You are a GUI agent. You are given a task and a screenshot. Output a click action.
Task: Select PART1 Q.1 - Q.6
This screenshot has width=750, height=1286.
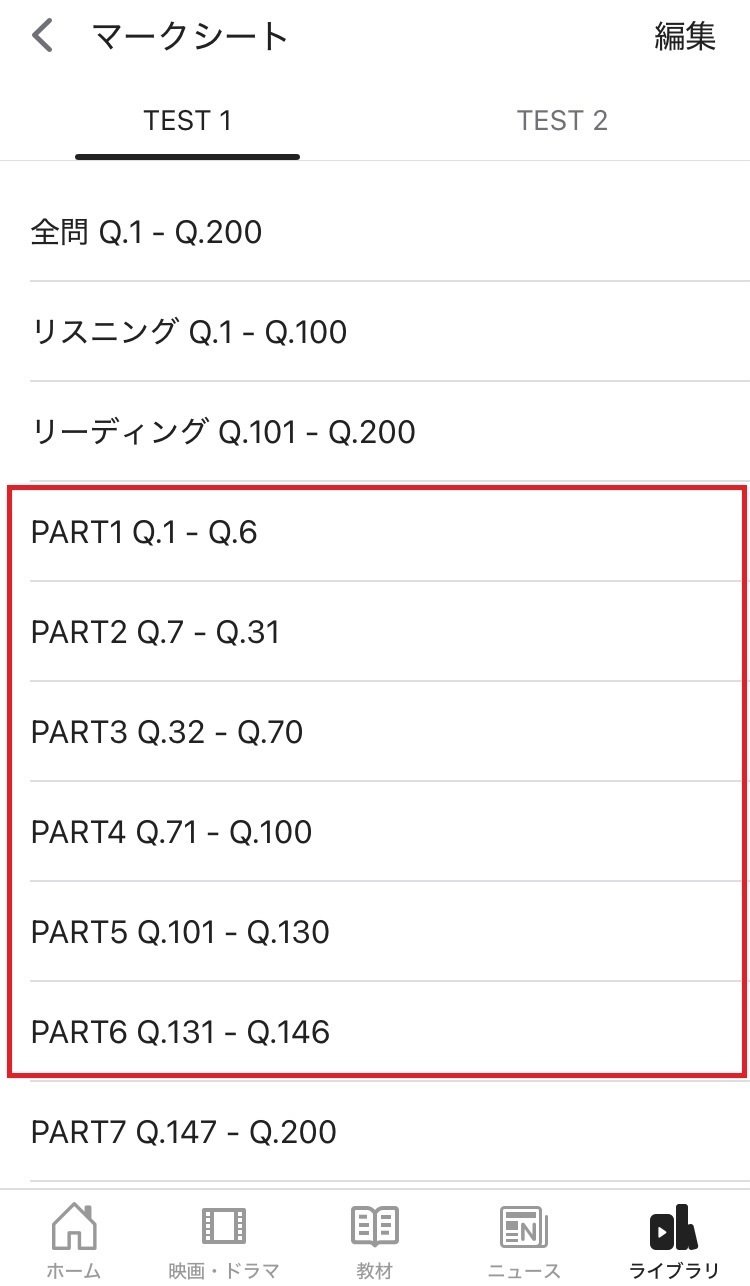[x=375, y=532]
